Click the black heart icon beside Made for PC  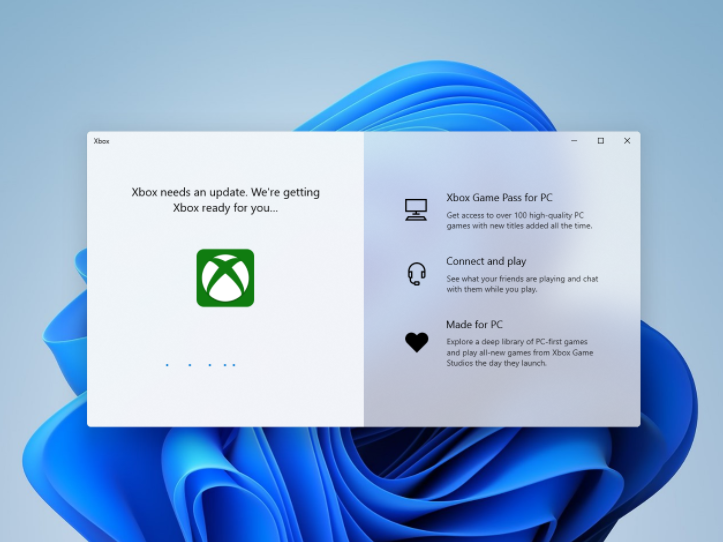pos(416,342)
